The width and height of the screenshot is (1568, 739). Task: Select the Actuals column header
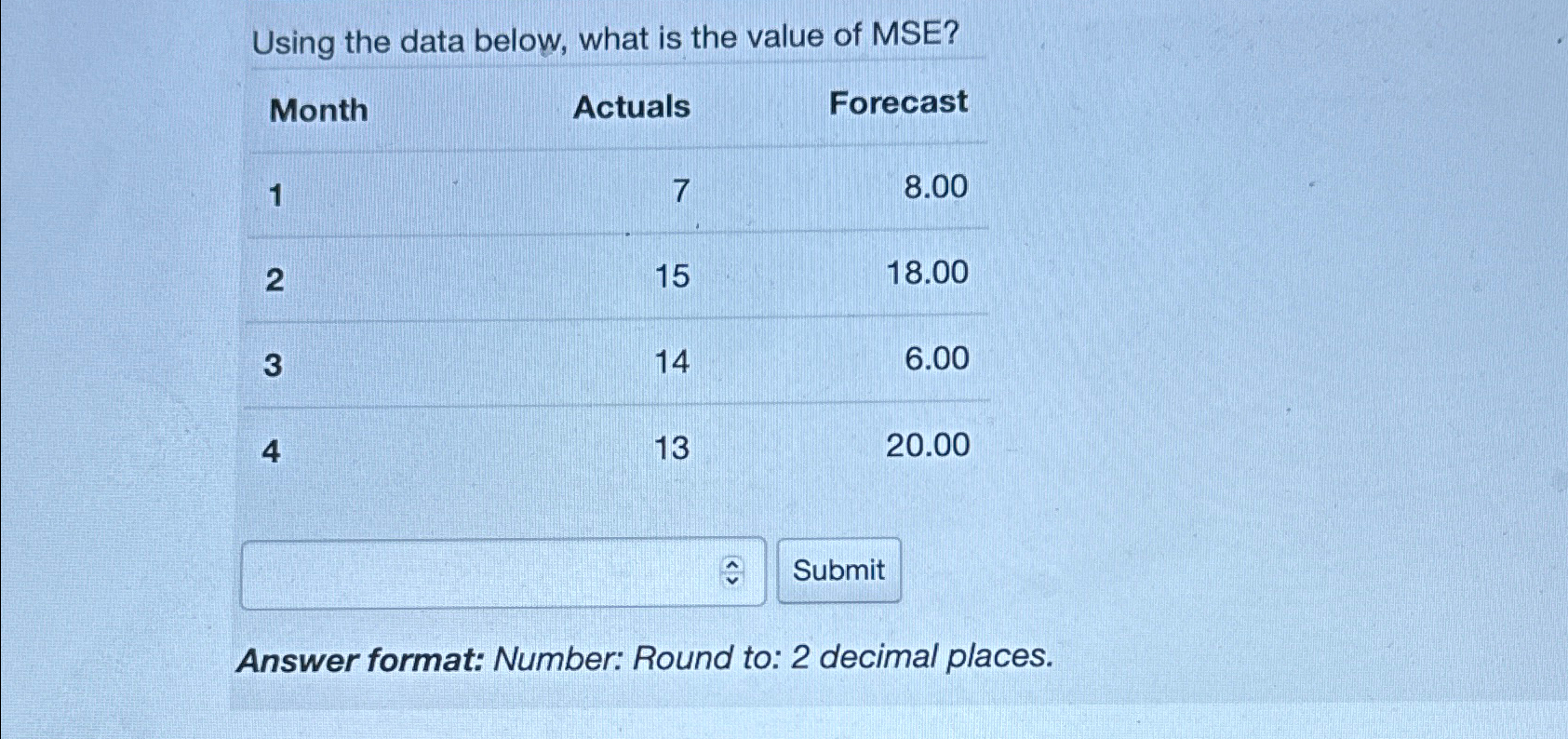(x=633, y=105)
